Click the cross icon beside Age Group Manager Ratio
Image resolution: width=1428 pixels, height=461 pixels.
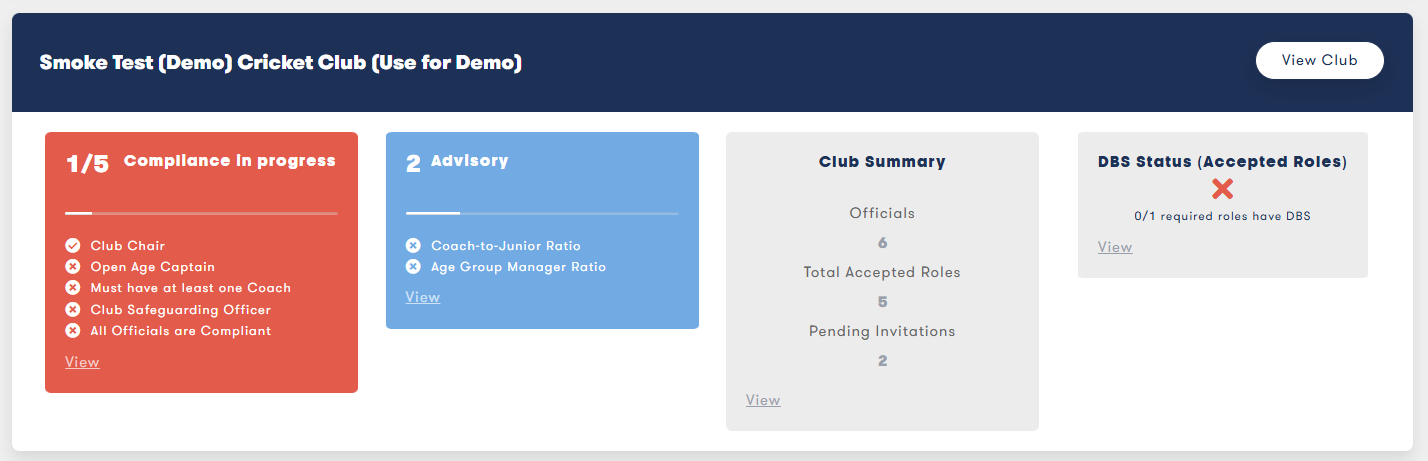coord(413,267)
